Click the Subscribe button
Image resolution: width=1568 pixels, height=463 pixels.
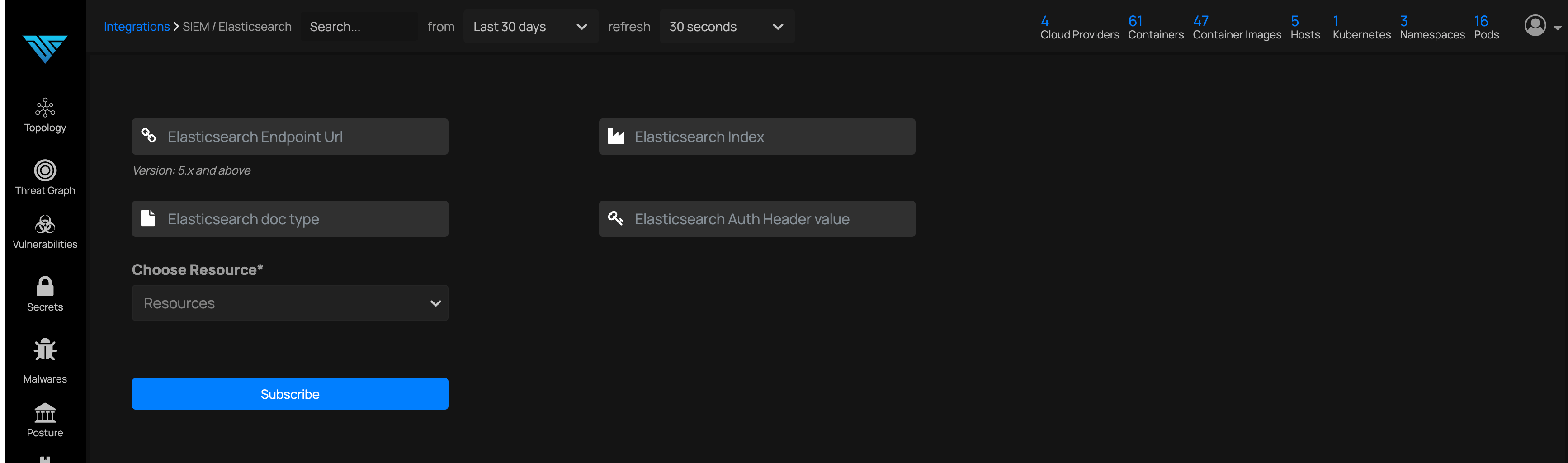(x=290, y=394)
